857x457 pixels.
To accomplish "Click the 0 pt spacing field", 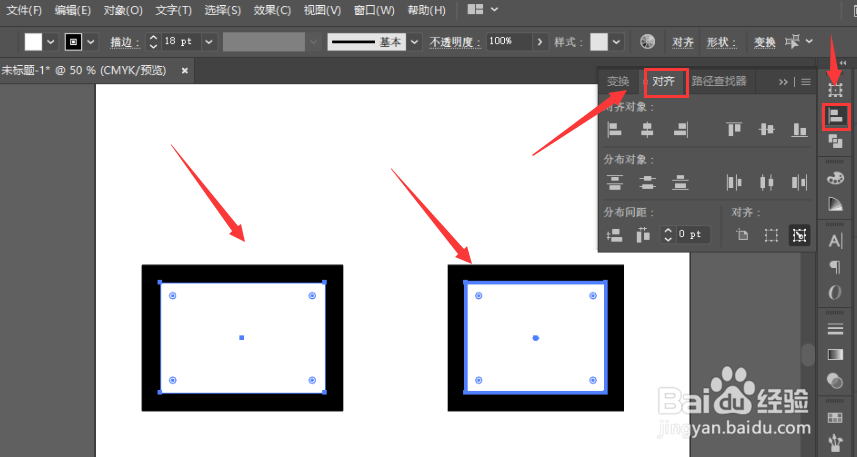I will click(692, 235).
